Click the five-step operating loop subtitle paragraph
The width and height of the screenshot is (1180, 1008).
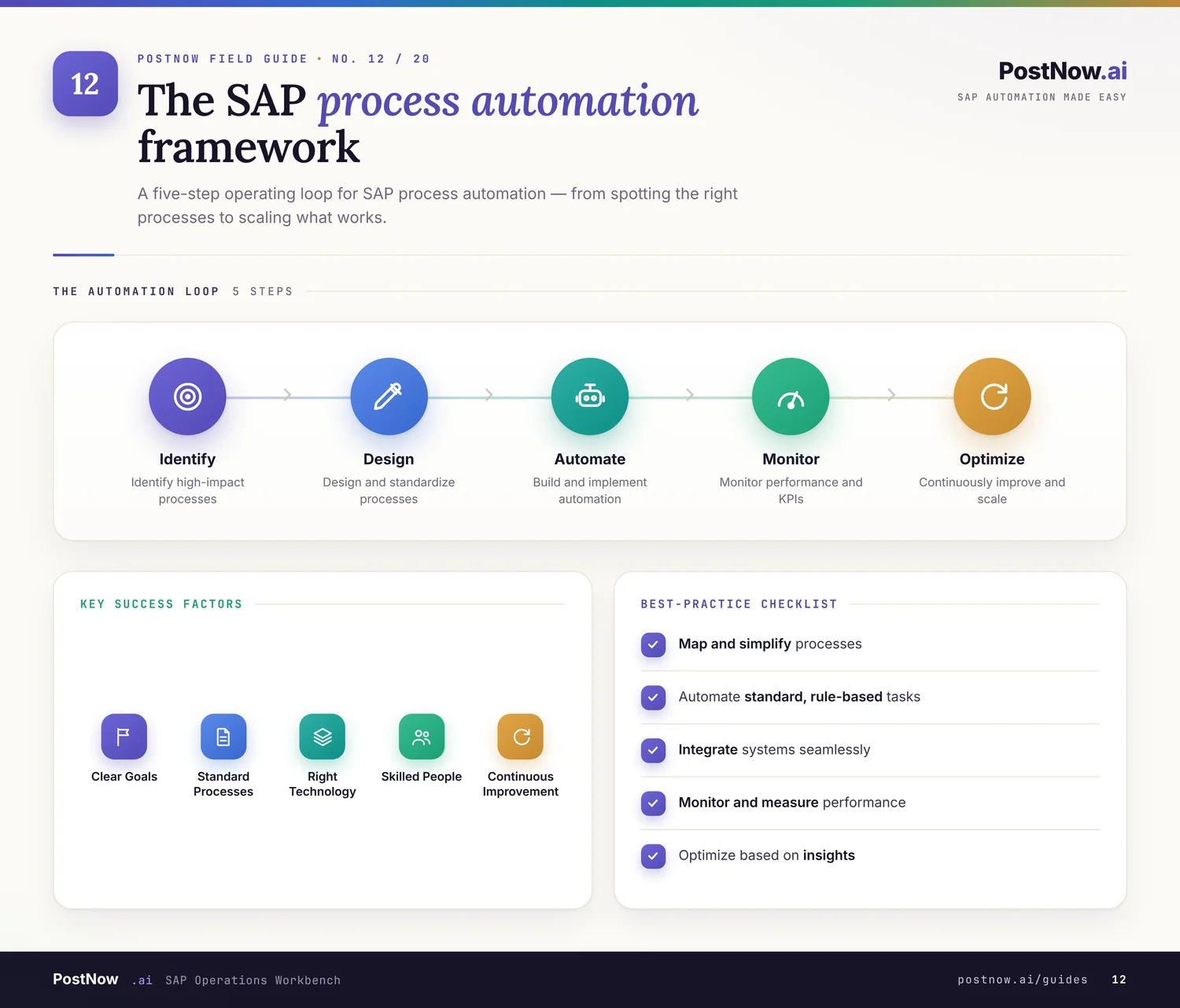point(437,205)
